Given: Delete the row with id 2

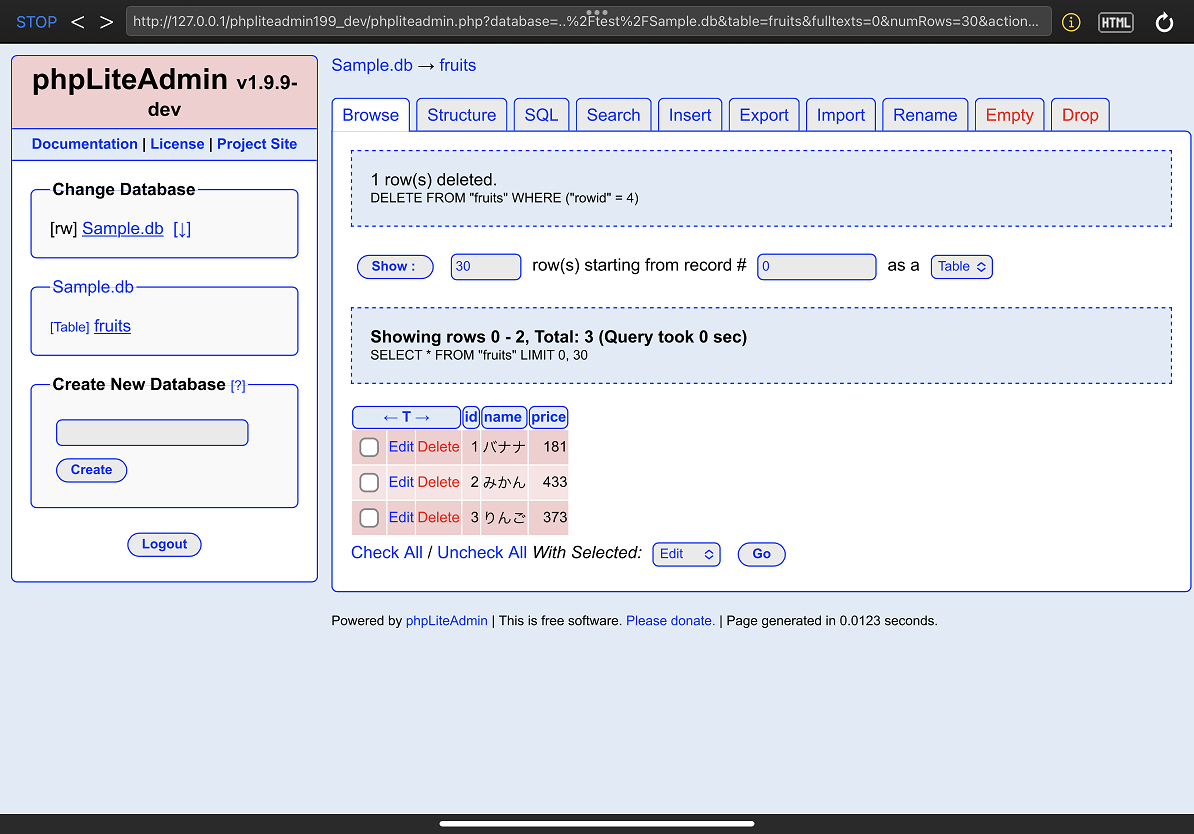Looking at the screenshot, I should point(438,482).
